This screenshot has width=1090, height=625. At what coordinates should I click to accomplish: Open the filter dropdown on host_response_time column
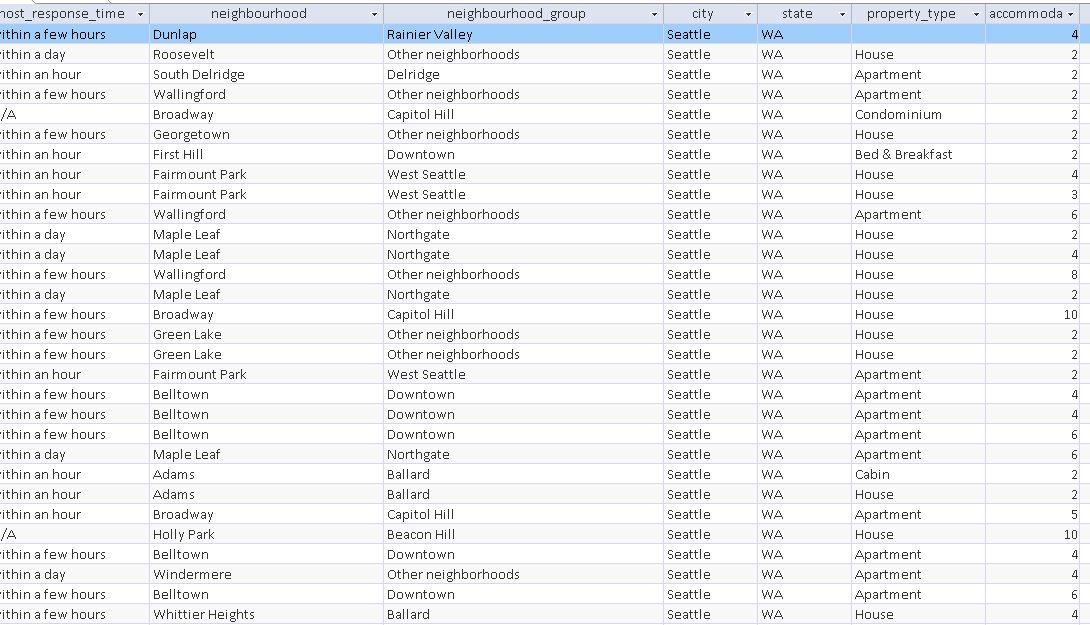pos(139,13)
